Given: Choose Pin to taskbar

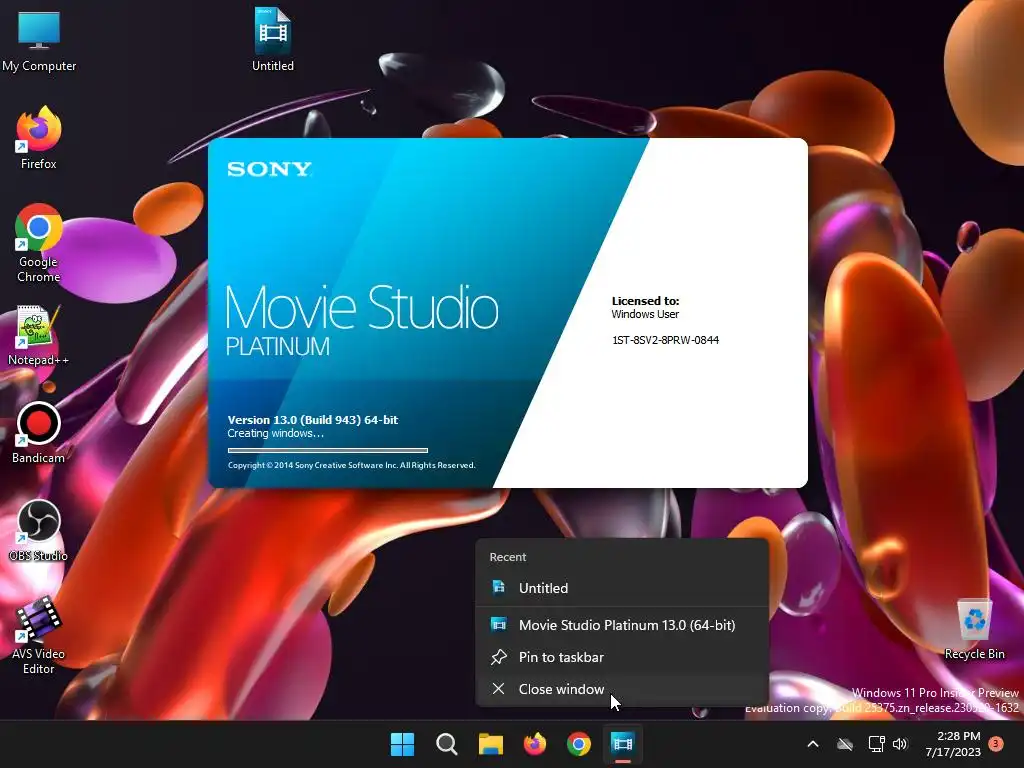Looking at the screenshot, I should pos(622,657).
